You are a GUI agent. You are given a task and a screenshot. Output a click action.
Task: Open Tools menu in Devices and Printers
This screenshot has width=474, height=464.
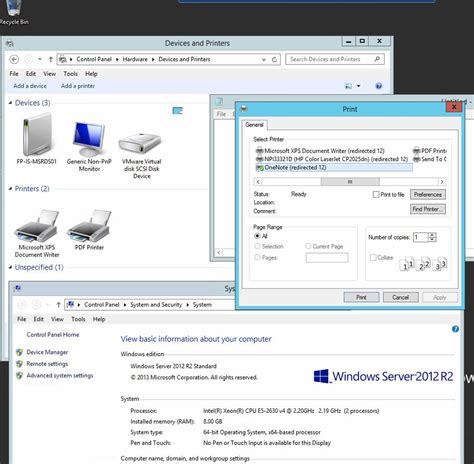tap(70, 74)
